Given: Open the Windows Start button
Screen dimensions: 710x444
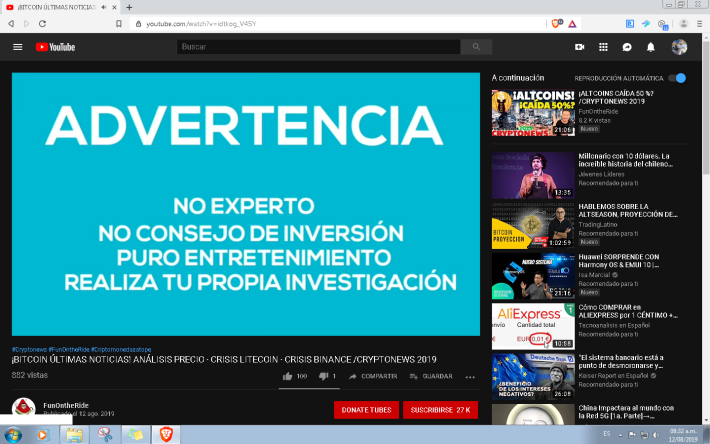Looking at the screenshot, I should coord(13,435).
